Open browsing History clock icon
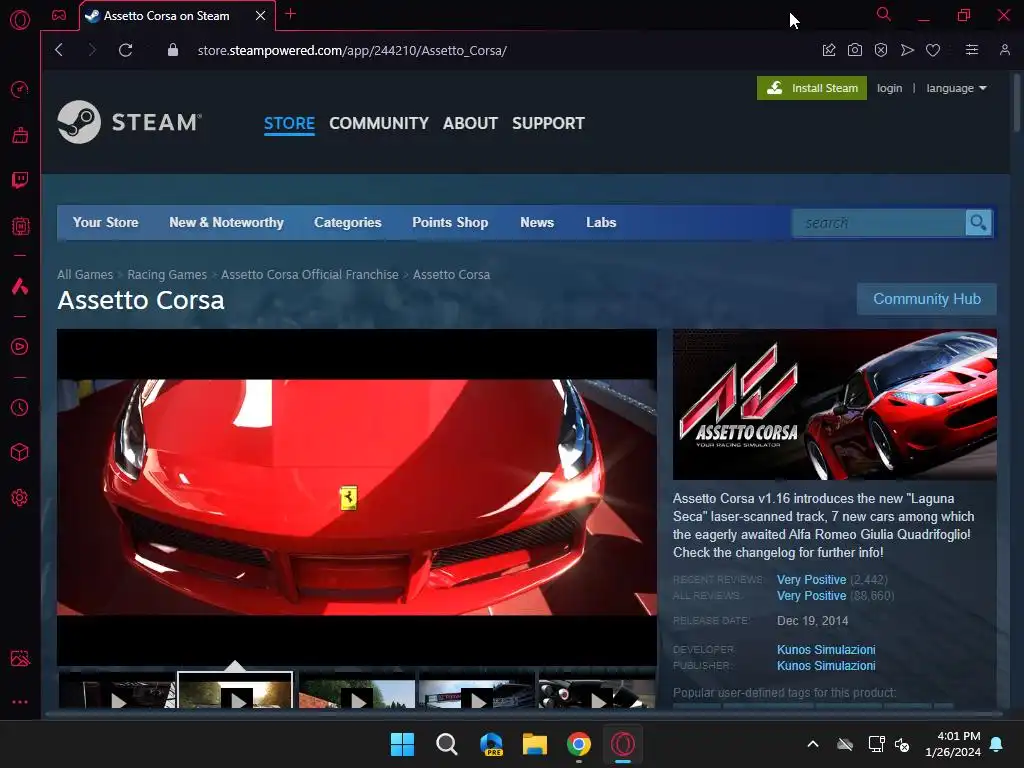The width and height of the screenshot is (1024, 768). (x=20, y=408)
